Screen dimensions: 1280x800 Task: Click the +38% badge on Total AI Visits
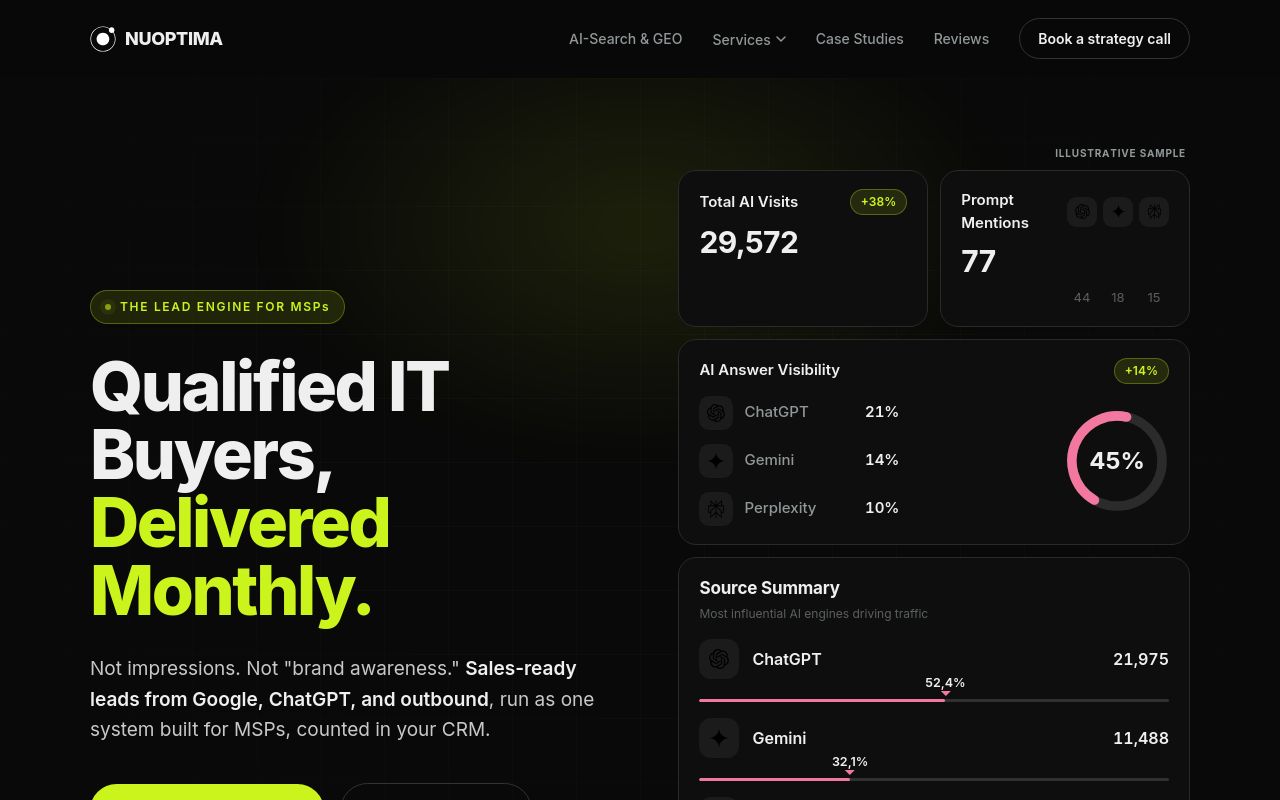coord(878,202)
